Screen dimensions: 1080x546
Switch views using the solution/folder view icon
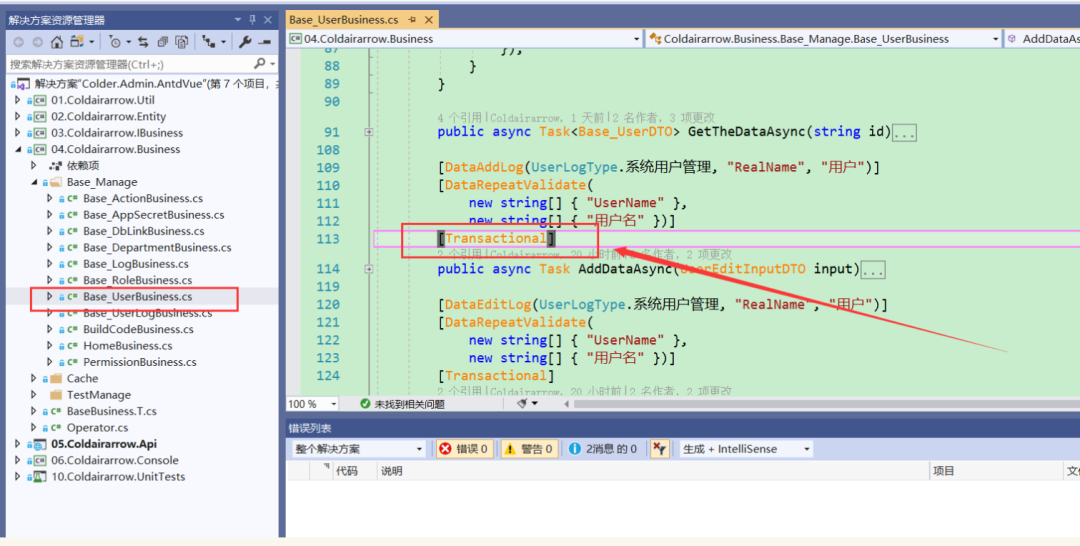(76, 42)
